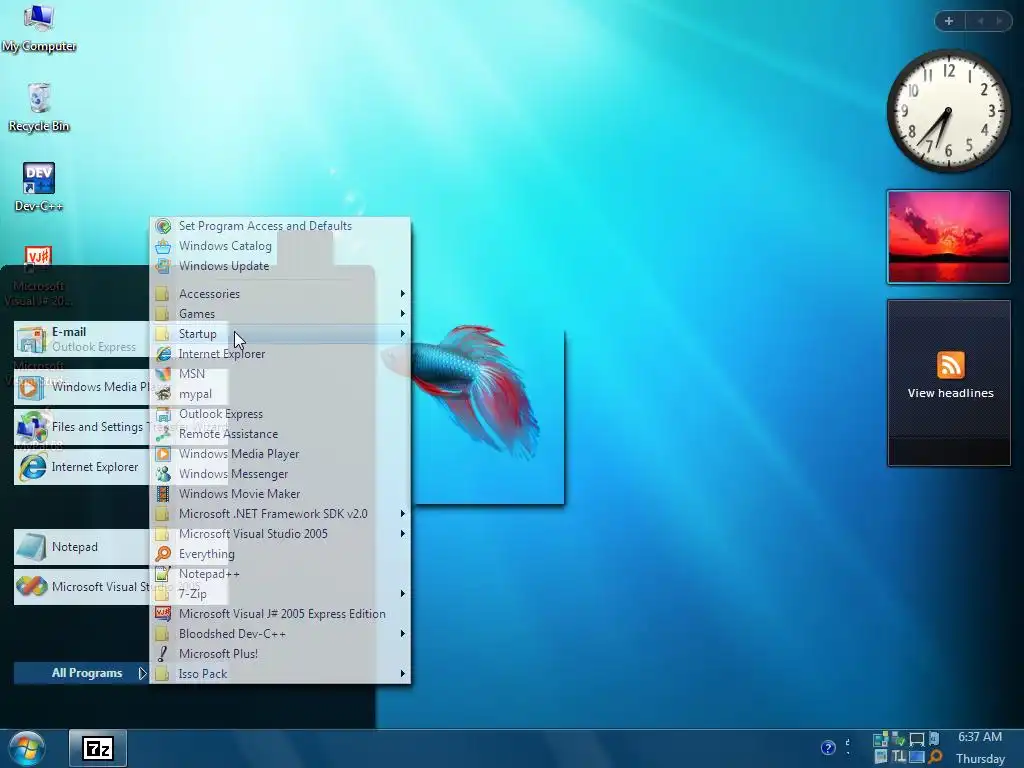Screen dimensions: 1024x768
Task: Select the My Computer desktop icon
Action: [39, 27]
